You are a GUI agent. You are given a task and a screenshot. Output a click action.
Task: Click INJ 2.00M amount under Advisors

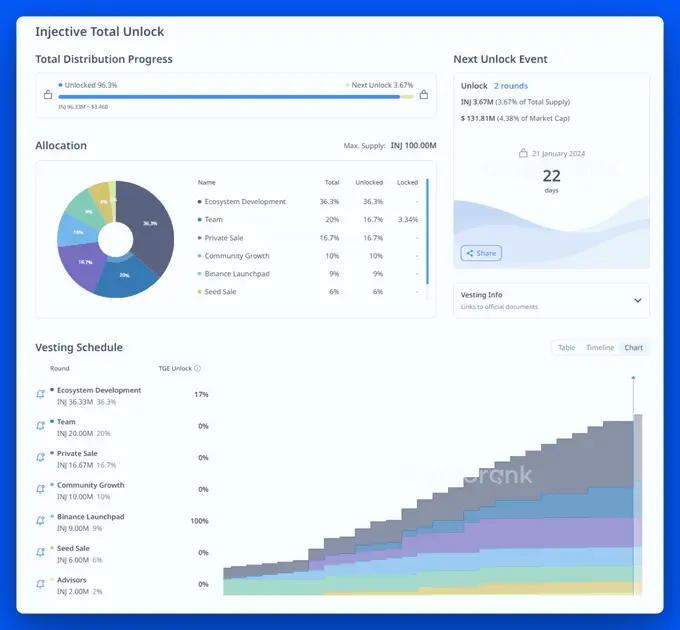coord(73,591)
